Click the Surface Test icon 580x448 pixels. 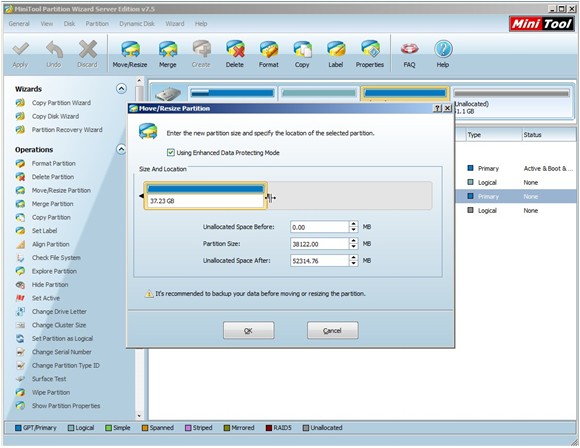[x=20, y=379]
